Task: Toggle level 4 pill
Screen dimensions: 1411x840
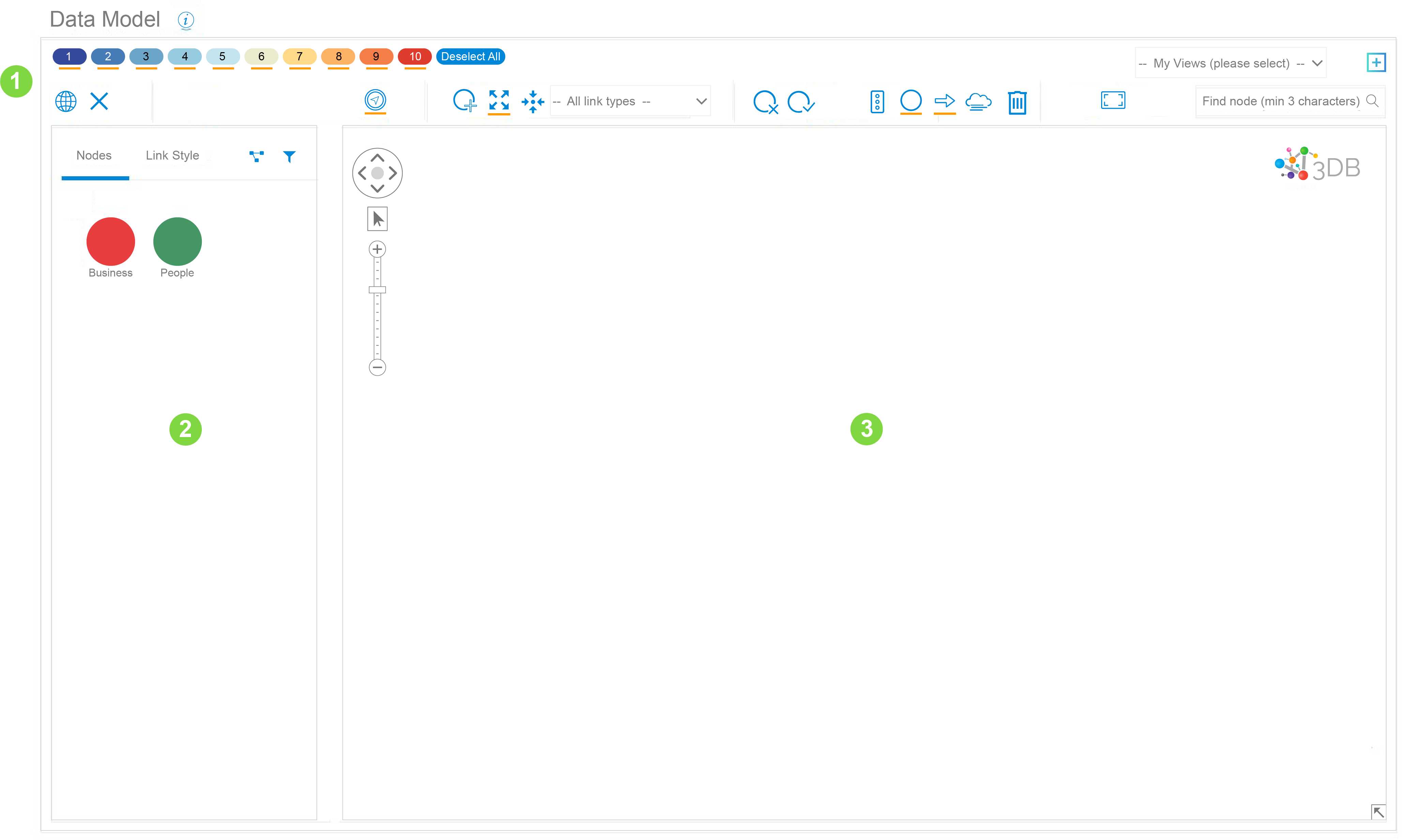Action: click(184, 57)
